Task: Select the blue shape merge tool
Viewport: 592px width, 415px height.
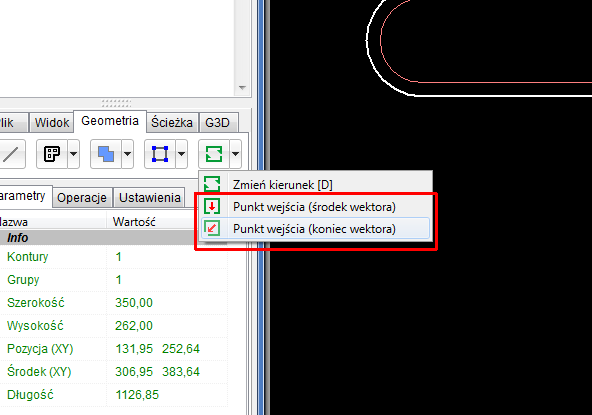Action: coord(106,154)
